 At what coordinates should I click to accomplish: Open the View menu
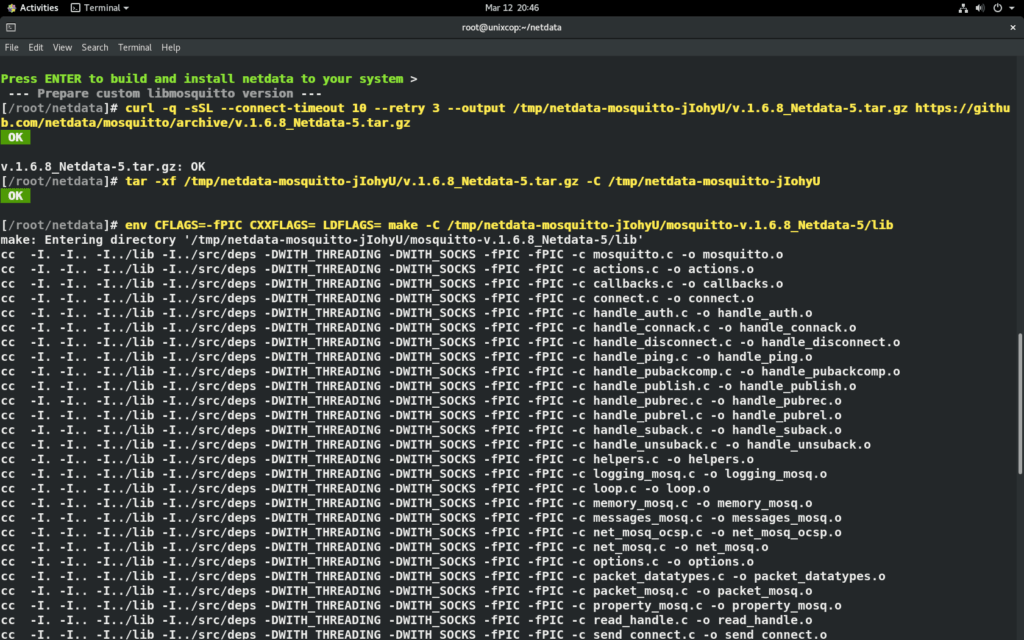[62, 48]
